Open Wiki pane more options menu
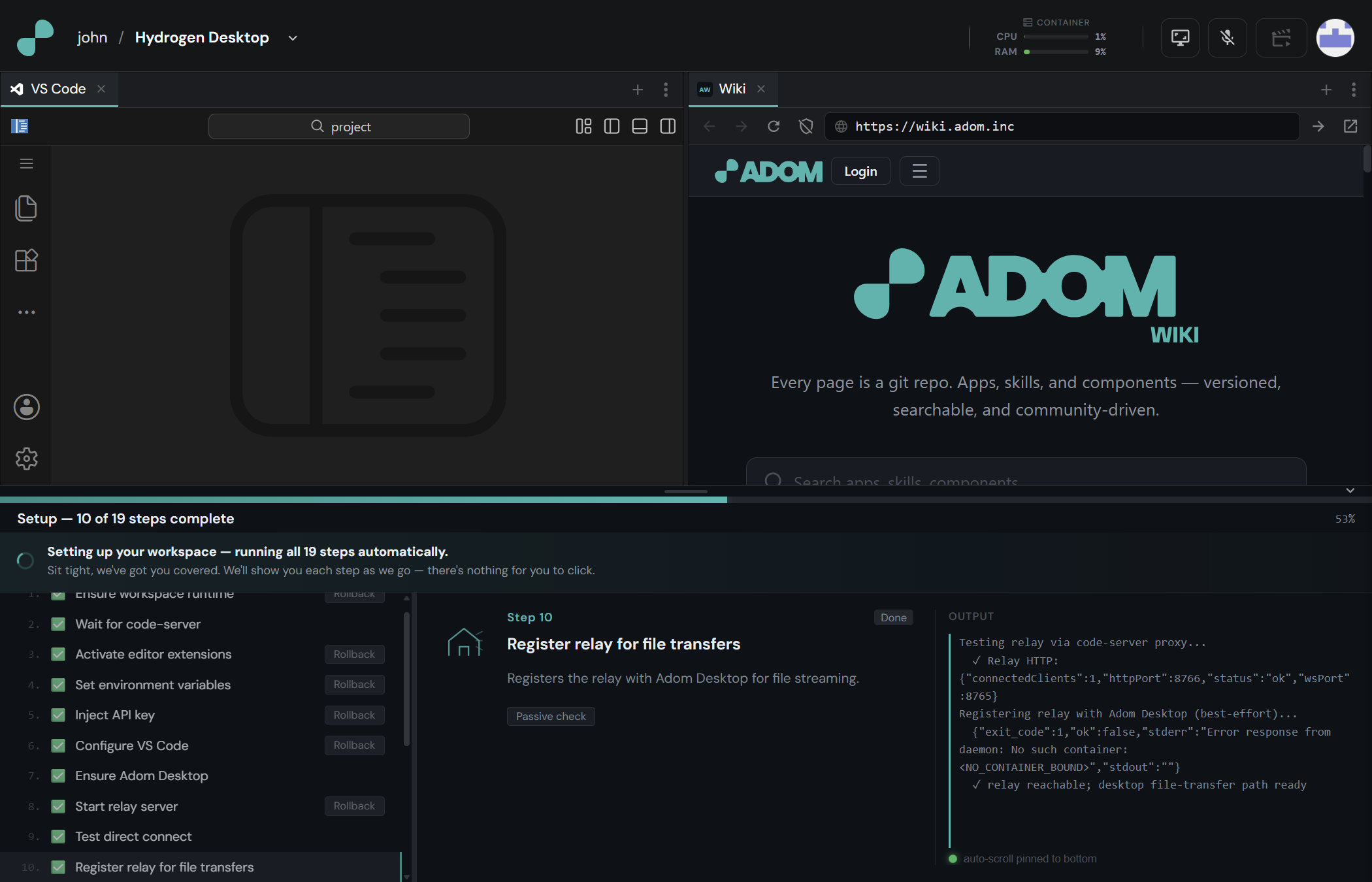Image resolution: width=1372 pixels, height=882 pixels. point(1354,90)
